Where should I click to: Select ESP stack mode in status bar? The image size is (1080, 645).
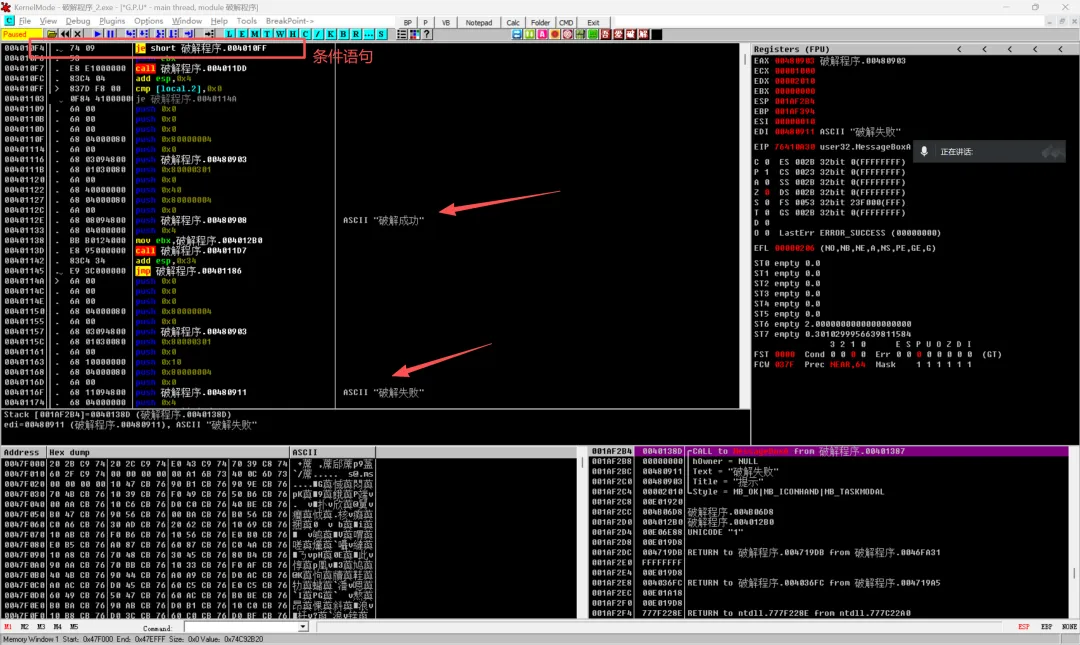tap(1024, 626)
